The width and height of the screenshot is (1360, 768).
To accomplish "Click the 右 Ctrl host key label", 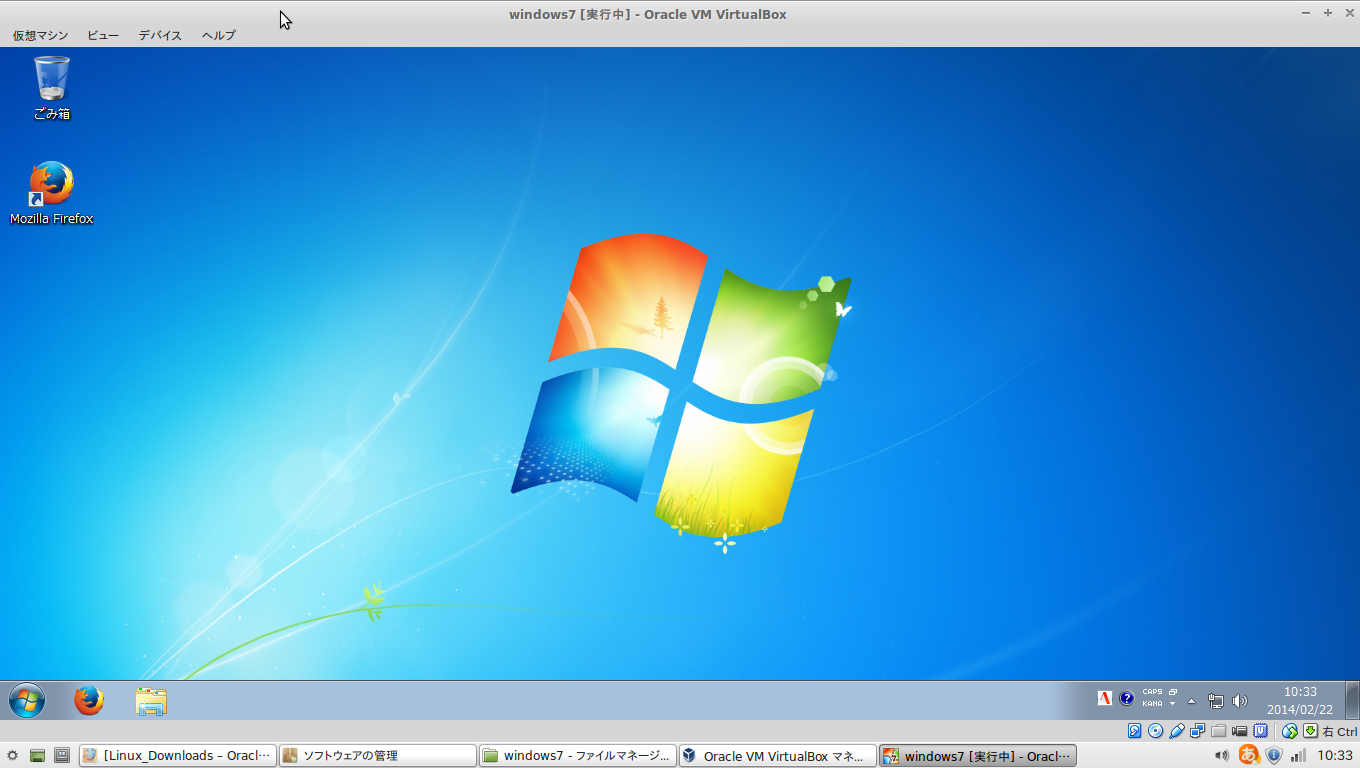I will pos(1340,732).
